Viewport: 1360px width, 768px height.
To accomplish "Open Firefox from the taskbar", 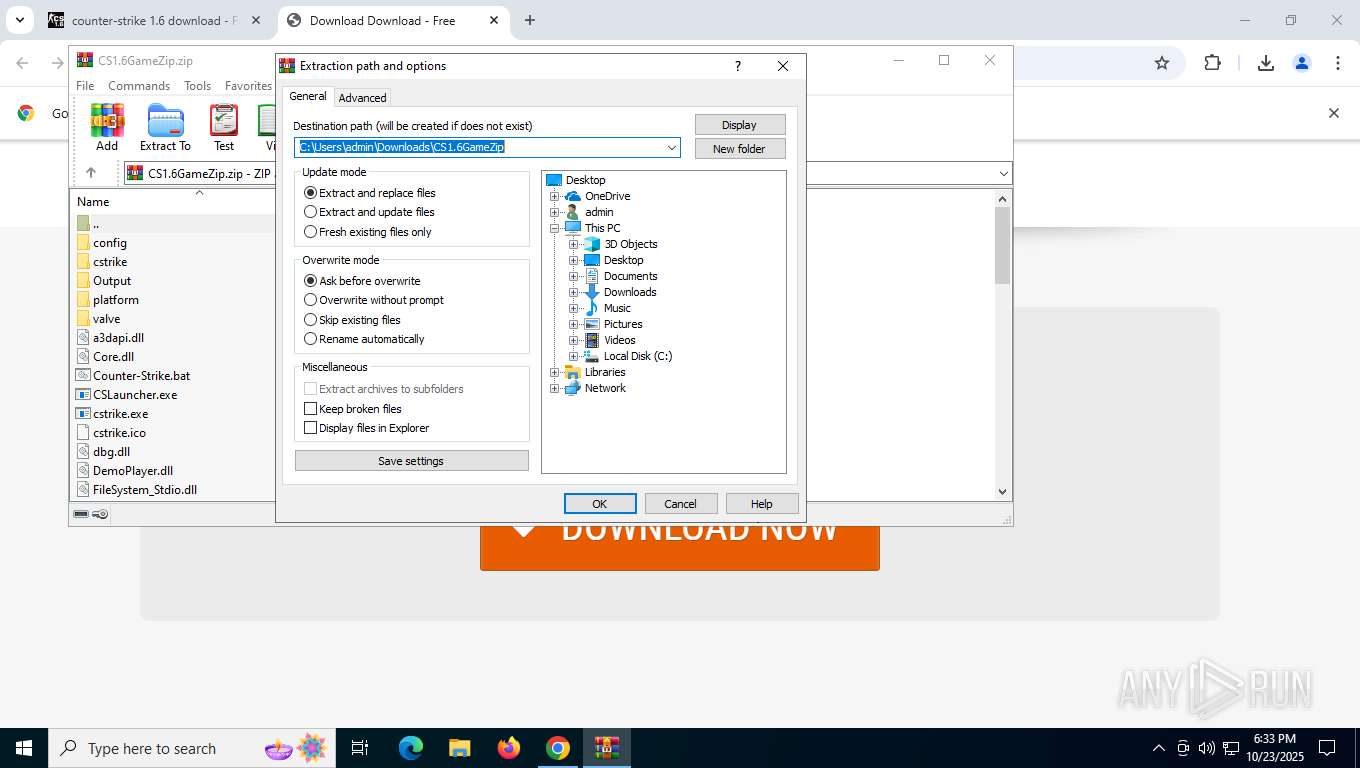I will coord(509,748).
